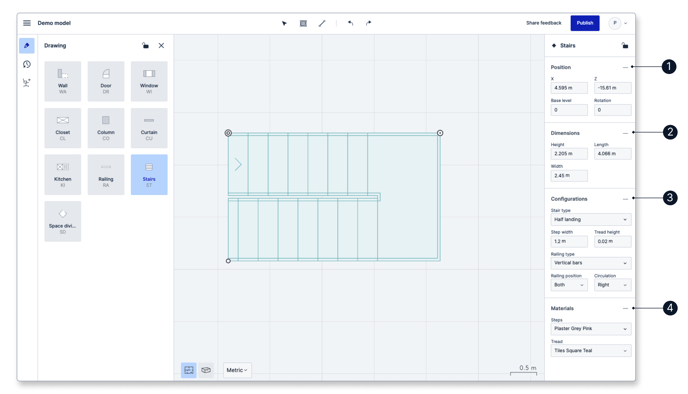The width and height of the screenshot is (688, 394).
Task: Select the line measure tool
Action: 322,23
